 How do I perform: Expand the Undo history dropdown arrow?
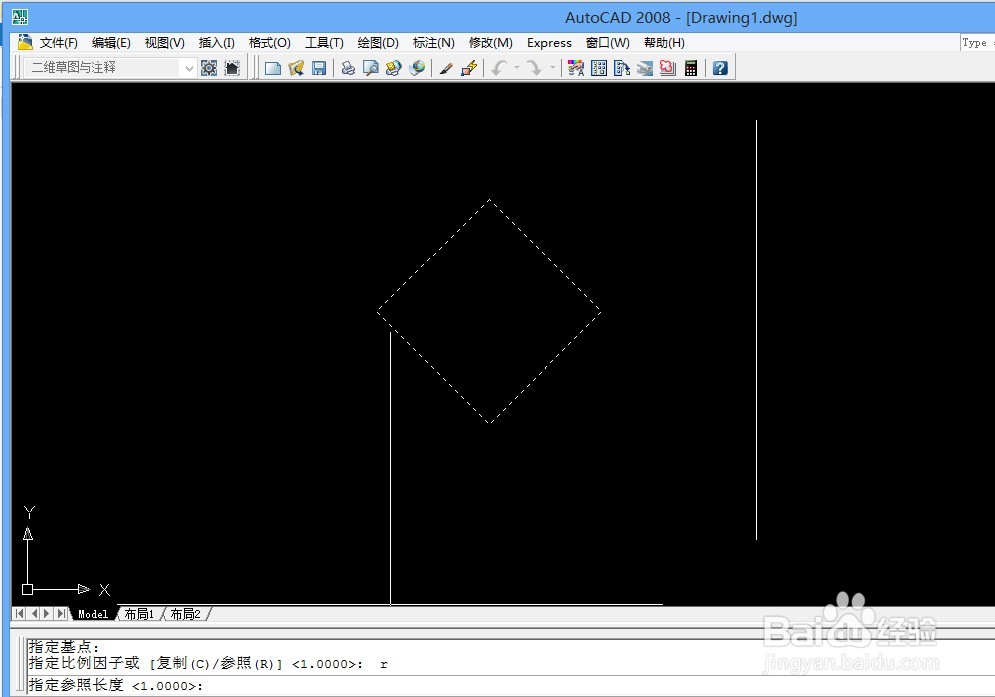tap(517, 67)
